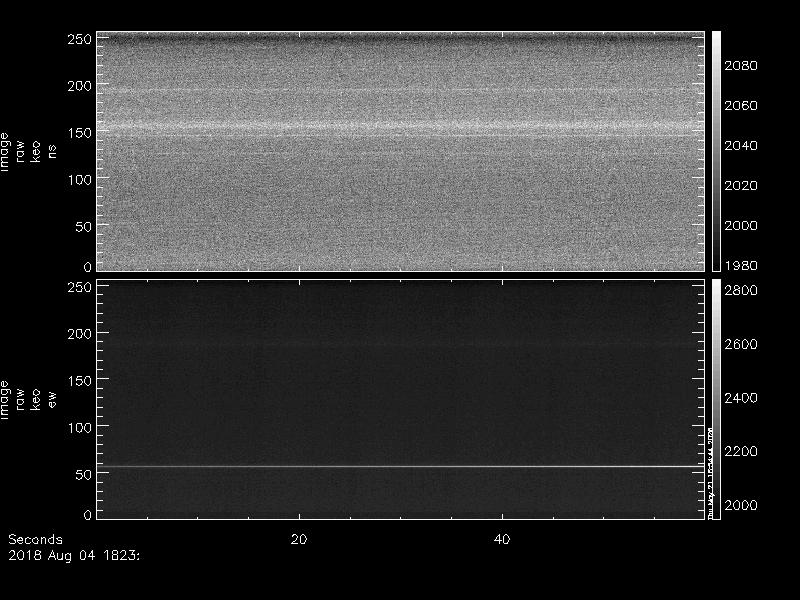Click the '40' x-axis tick label
The height and width of the screenshot is (600, 800).
(x=502, y=540)
